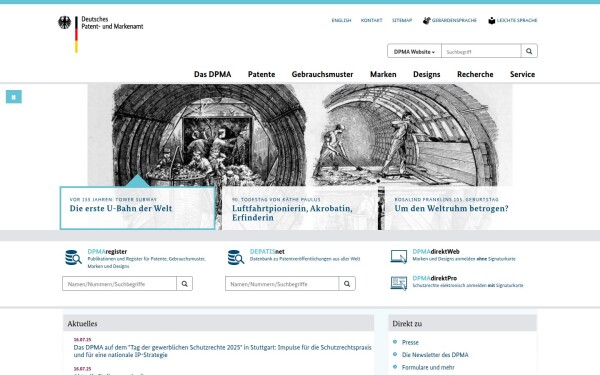This screenshot has width=600, height=375.
Task: Click the sign language hands icon
Action: pos(427,21)
